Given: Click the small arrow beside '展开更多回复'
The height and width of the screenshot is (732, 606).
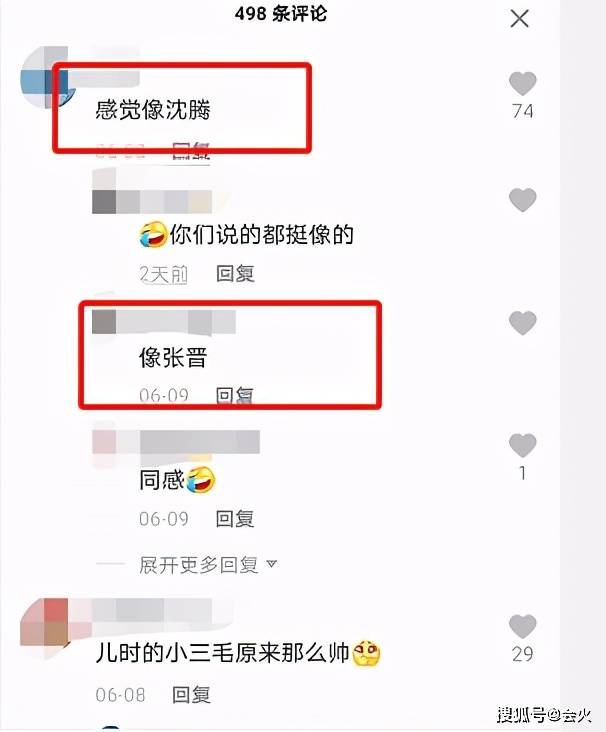Looking at the screenshot, I should point(272,565).
